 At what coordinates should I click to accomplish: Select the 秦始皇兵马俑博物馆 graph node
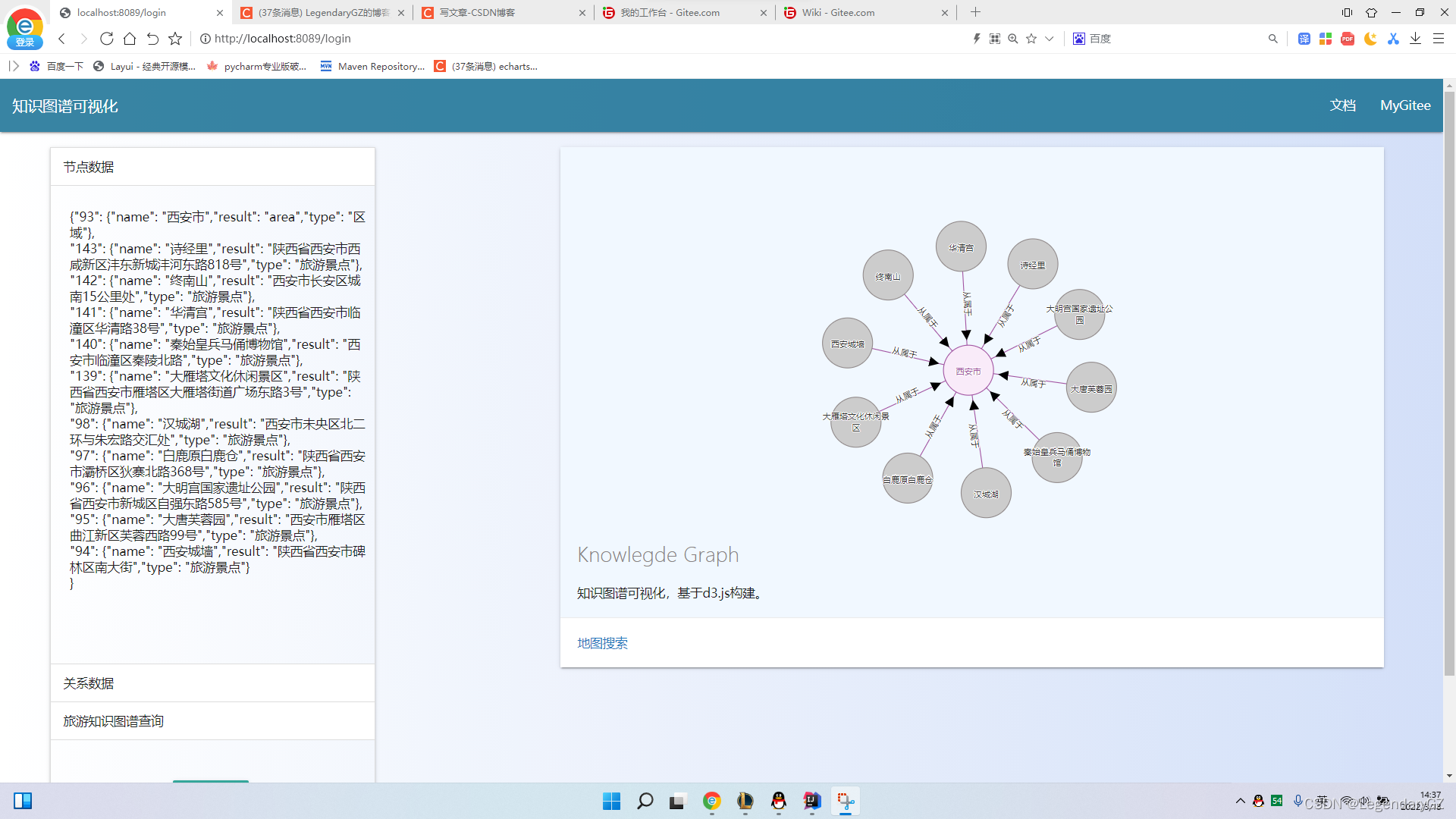pos(1057,458)
